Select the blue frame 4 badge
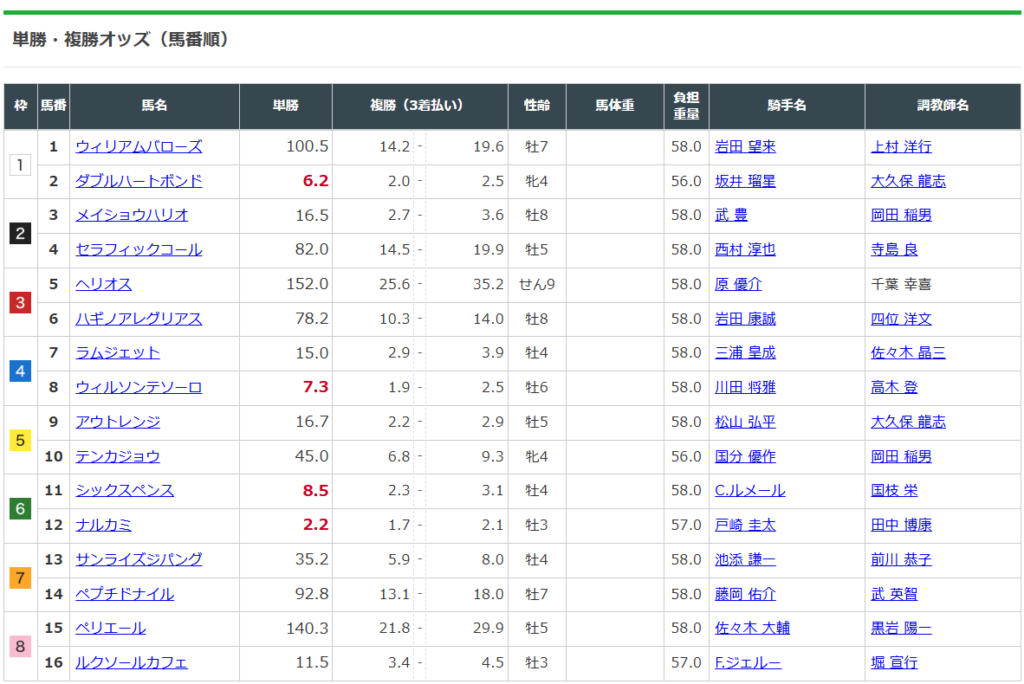The width and height of the screenshot is (1024, 684). [x=21, y=371]
